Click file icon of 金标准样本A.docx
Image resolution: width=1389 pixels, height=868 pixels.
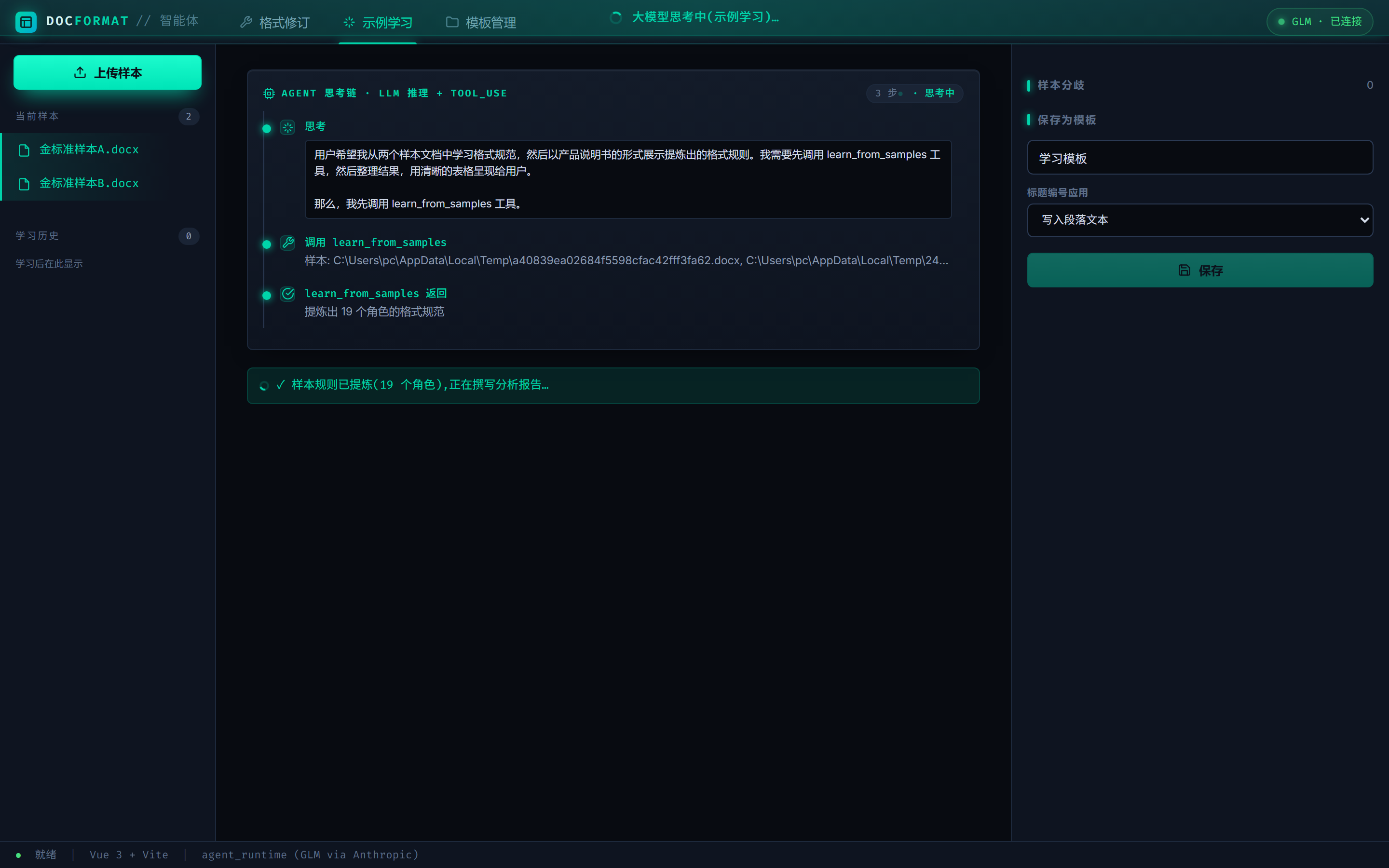point(24,150)
